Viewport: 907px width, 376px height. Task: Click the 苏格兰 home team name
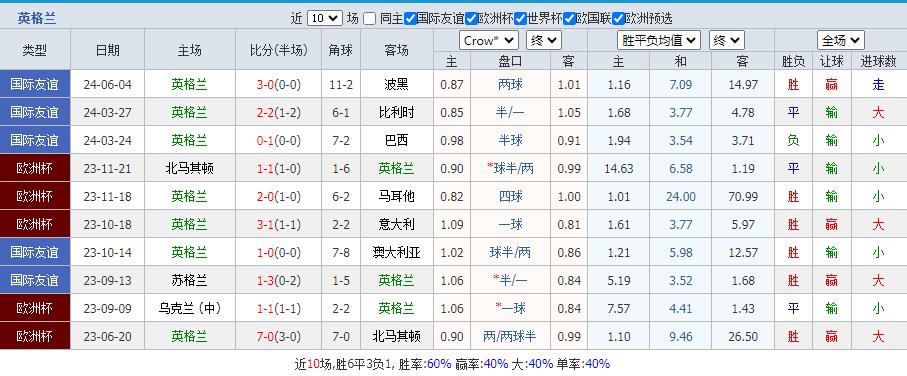tap(190, 281)
